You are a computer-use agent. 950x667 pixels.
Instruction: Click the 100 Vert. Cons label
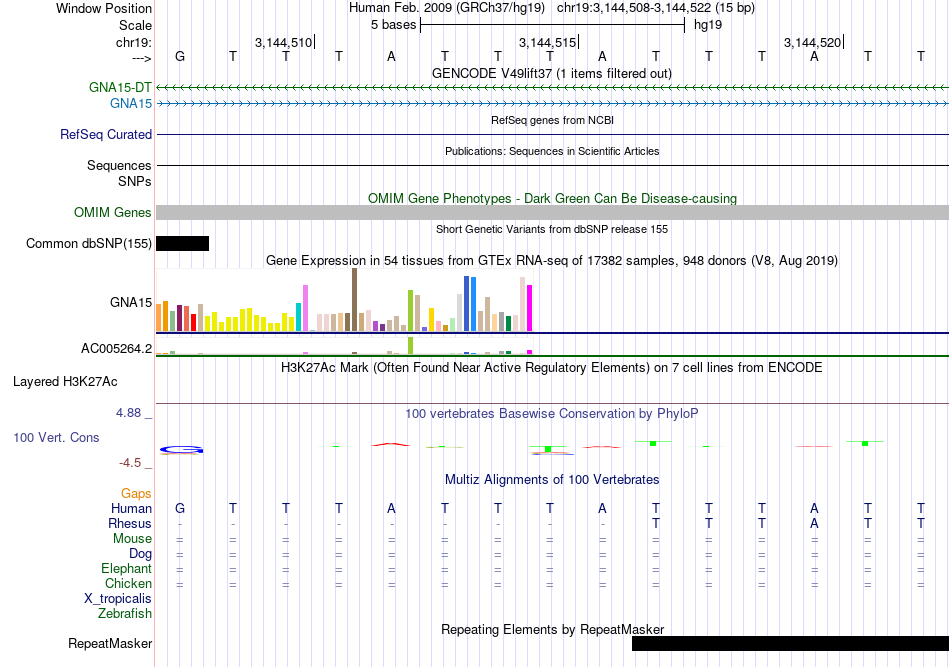coord(56,437)
